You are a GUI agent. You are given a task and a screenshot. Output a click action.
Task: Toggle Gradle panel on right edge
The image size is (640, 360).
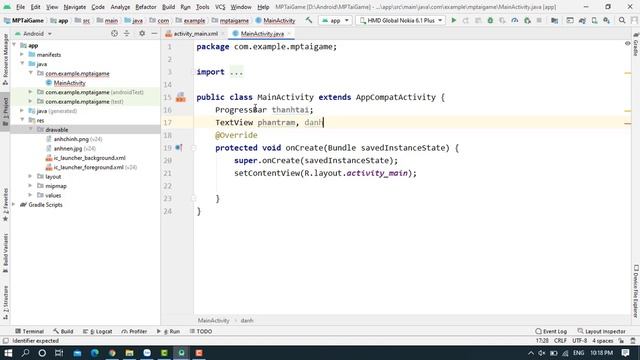tap(636, 45)
